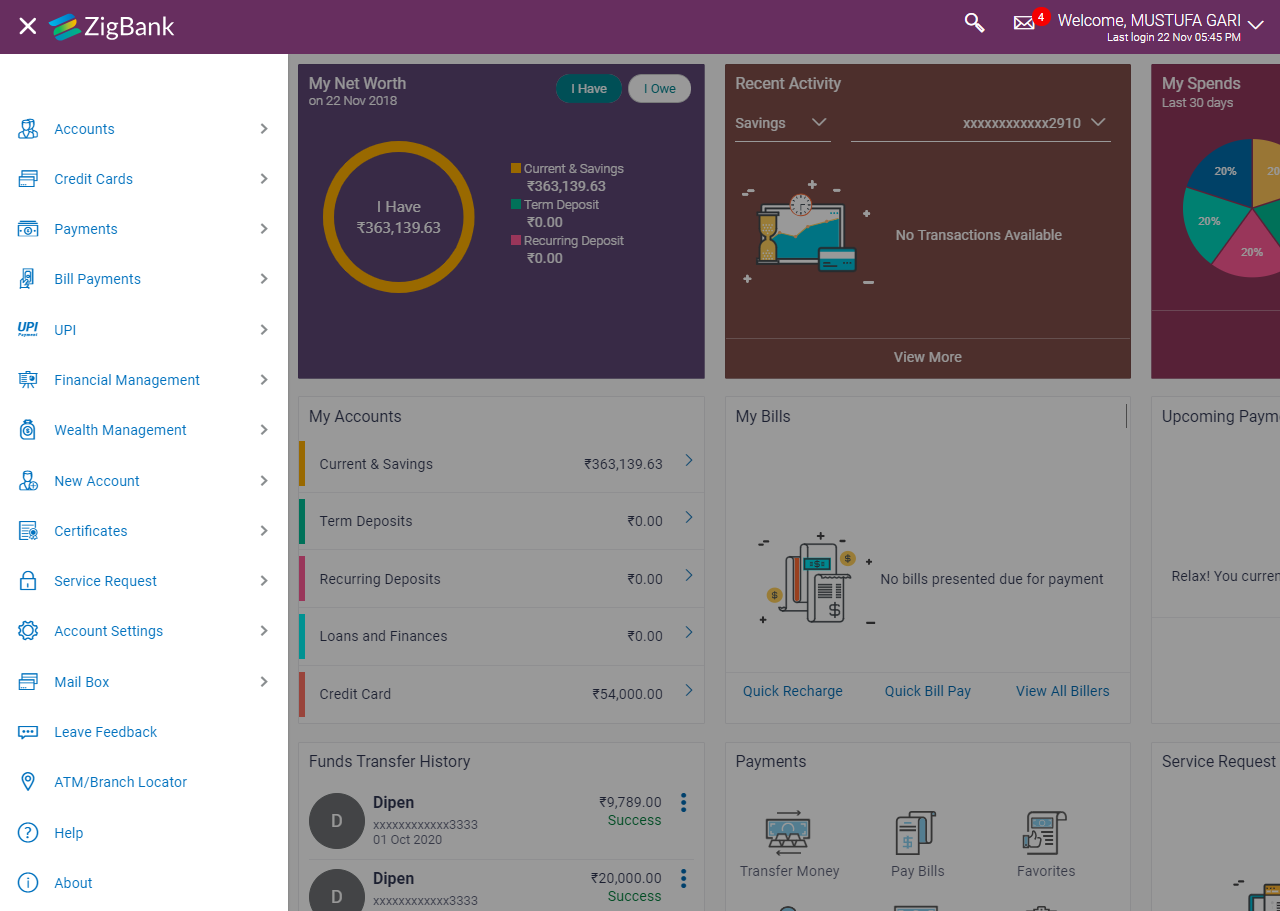1280x911 pixels.
Task: Click the ATM/Branch Locator pin icon
Action: coord(28,782)
